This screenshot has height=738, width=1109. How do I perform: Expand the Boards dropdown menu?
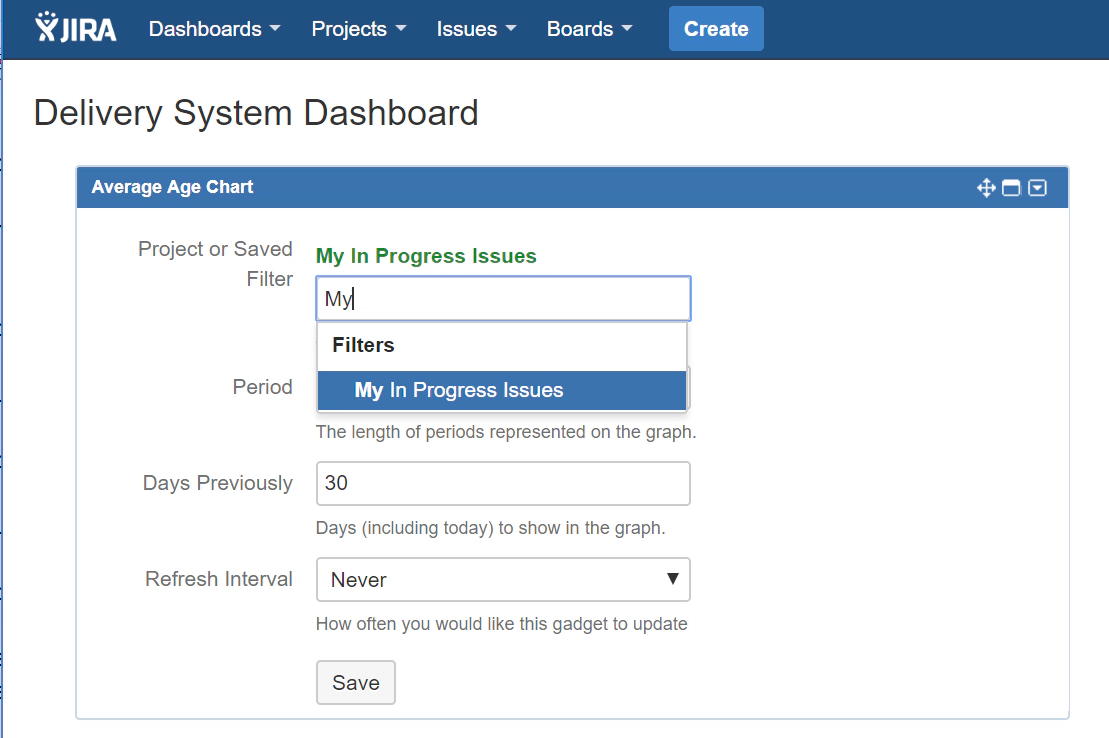click(589, 29)
